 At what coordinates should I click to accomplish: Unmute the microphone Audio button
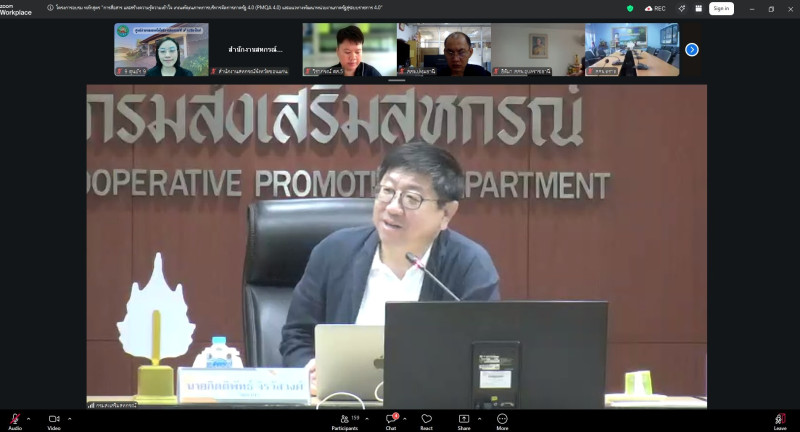click(x=15, y=419)
